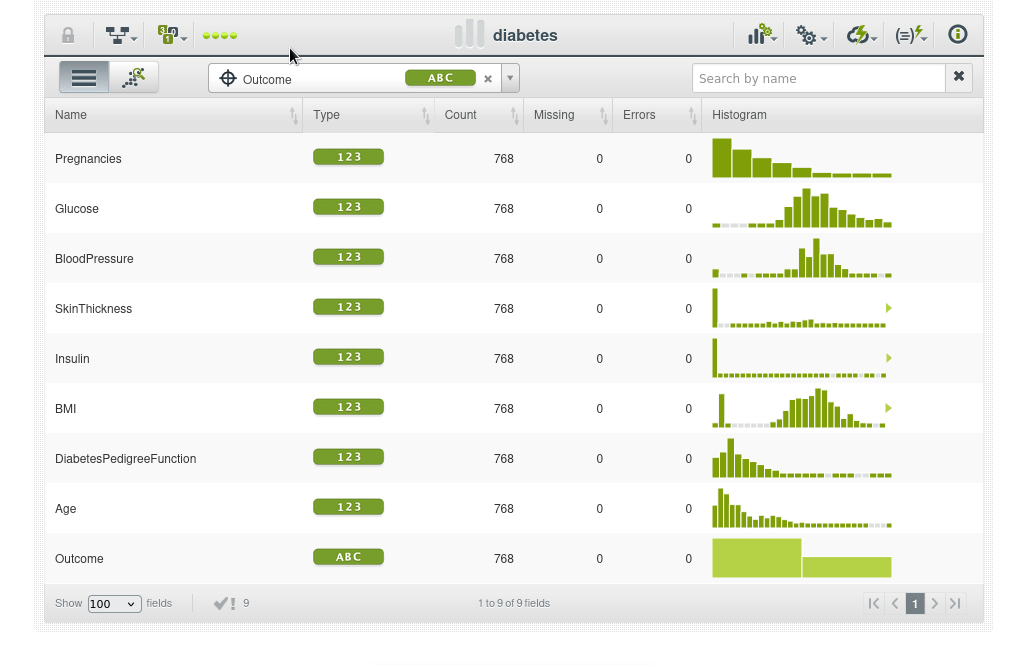Open the sources workflow icon menu
Screen dimensions: 1011x665
point(122,36)
